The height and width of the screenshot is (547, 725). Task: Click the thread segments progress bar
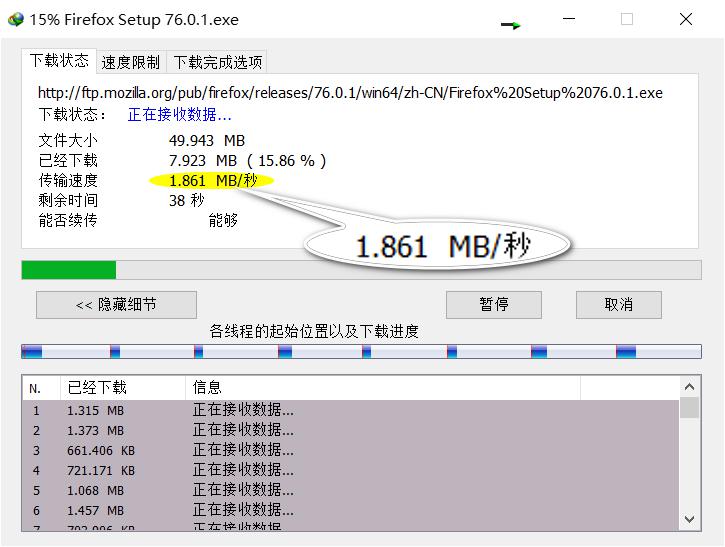tap(361, 352)
